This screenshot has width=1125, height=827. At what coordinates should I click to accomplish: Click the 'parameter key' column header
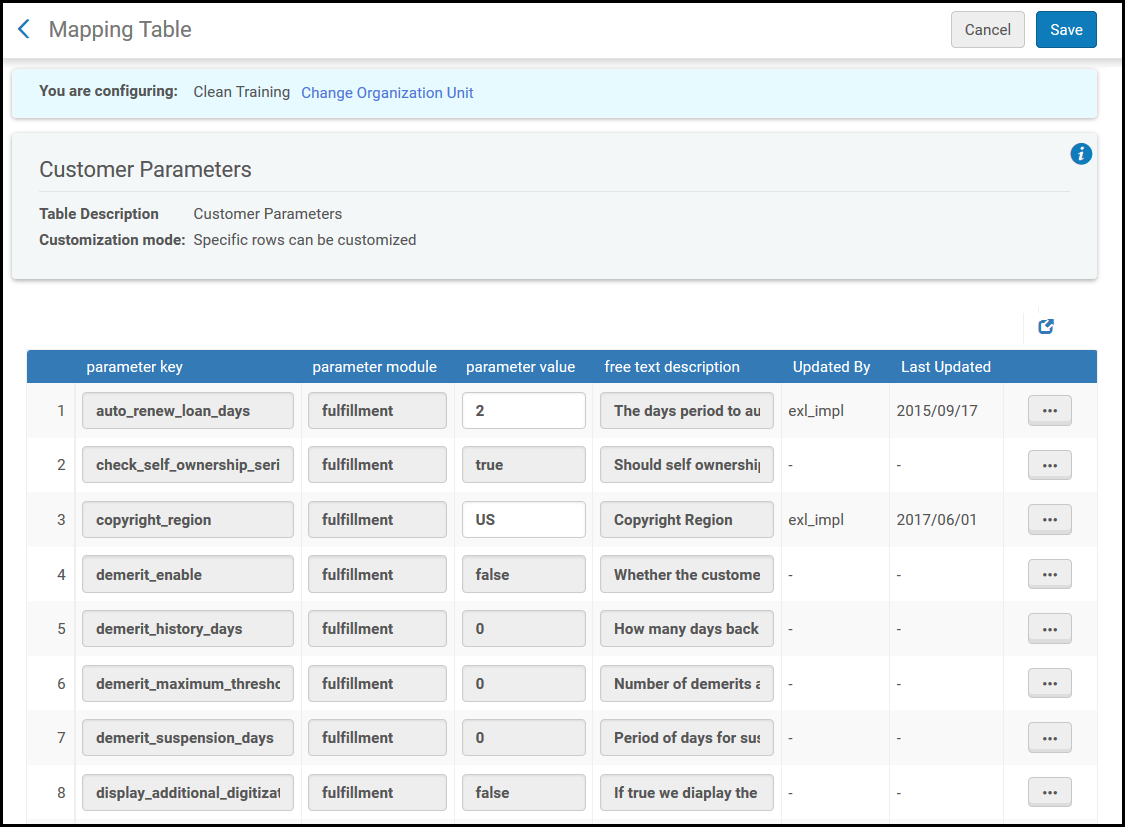[134, 367]
